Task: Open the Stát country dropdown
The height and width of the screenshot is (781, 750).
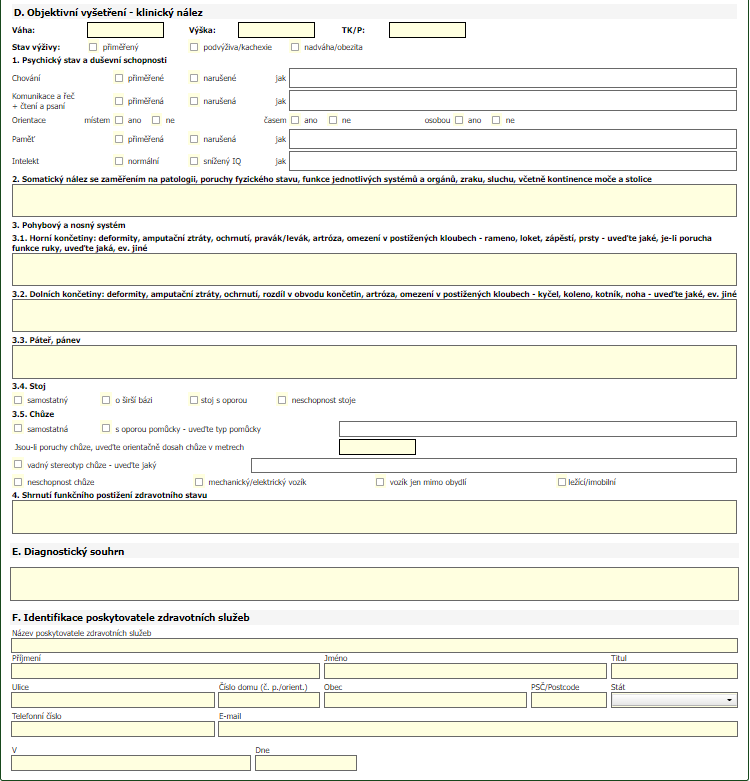Action: point(674,700)
